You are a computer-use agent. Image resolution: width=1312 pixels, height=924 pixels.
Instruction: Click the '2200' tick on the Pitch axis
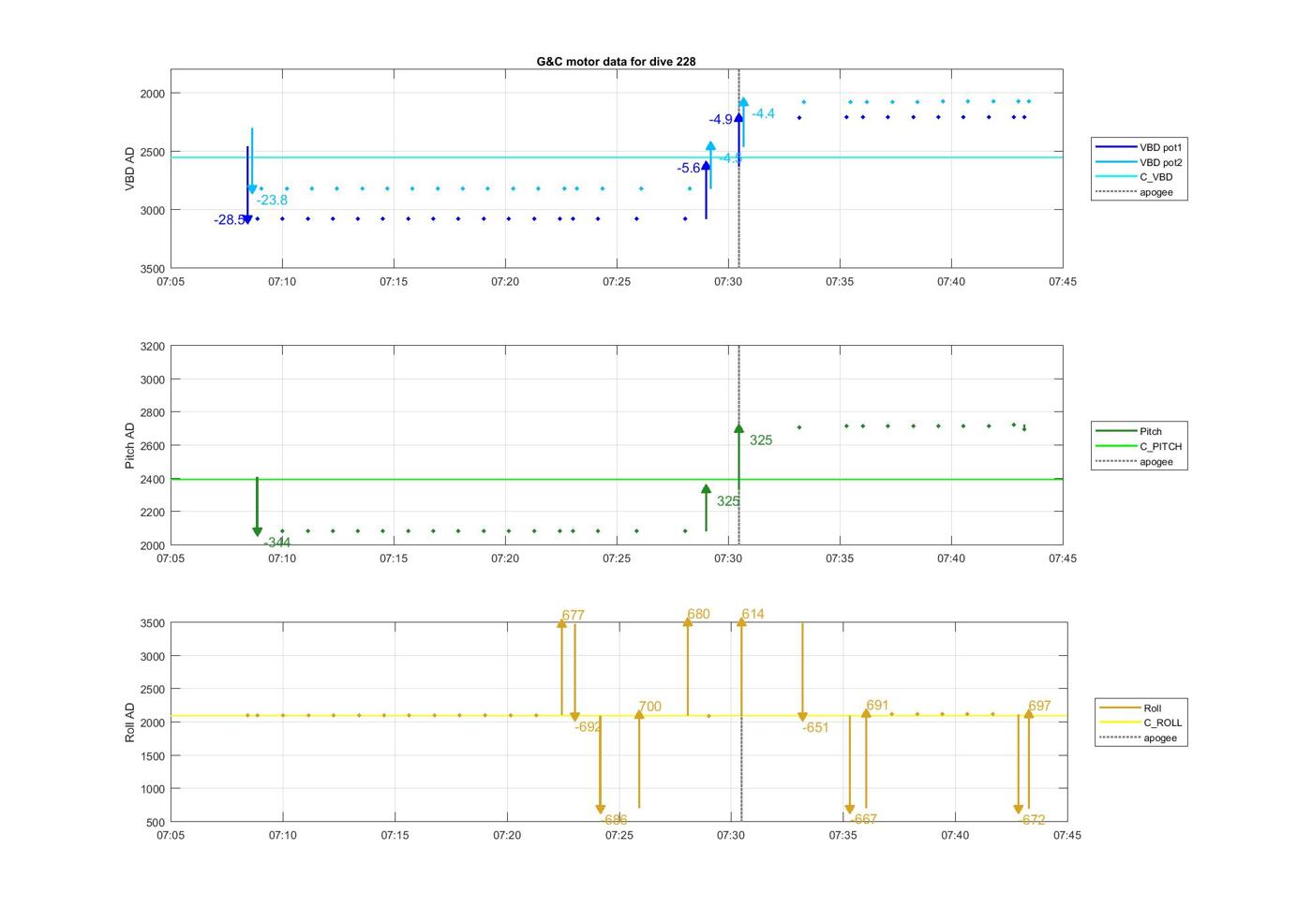[x=152, y=512]
